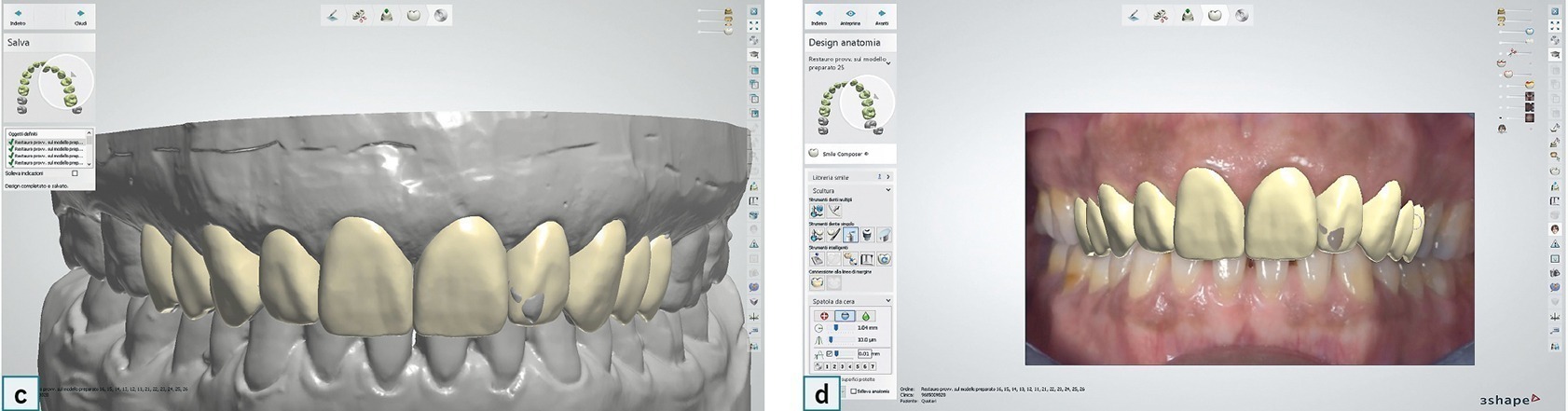Select the green drop wax tool
This screenshot has width=1568, height=411.
point(864,317)
